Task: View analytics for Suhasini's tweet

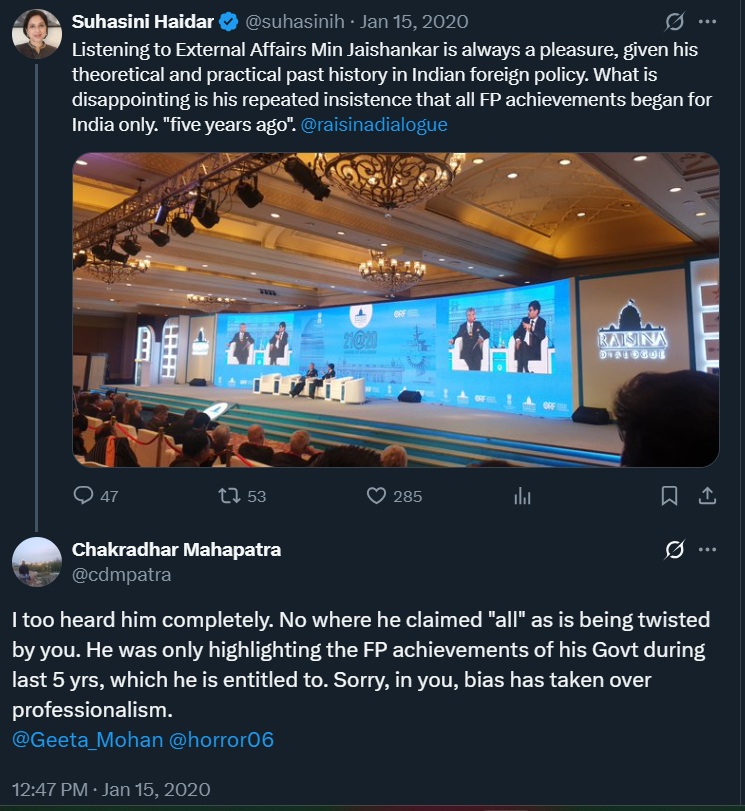Action: click(x=522, y=496)
